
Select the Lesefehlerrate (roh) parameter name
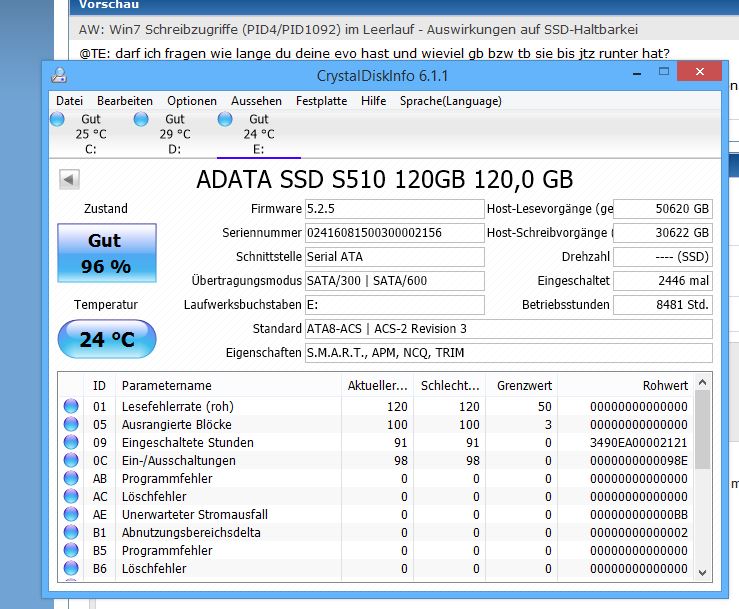click(x=178, y=406)
